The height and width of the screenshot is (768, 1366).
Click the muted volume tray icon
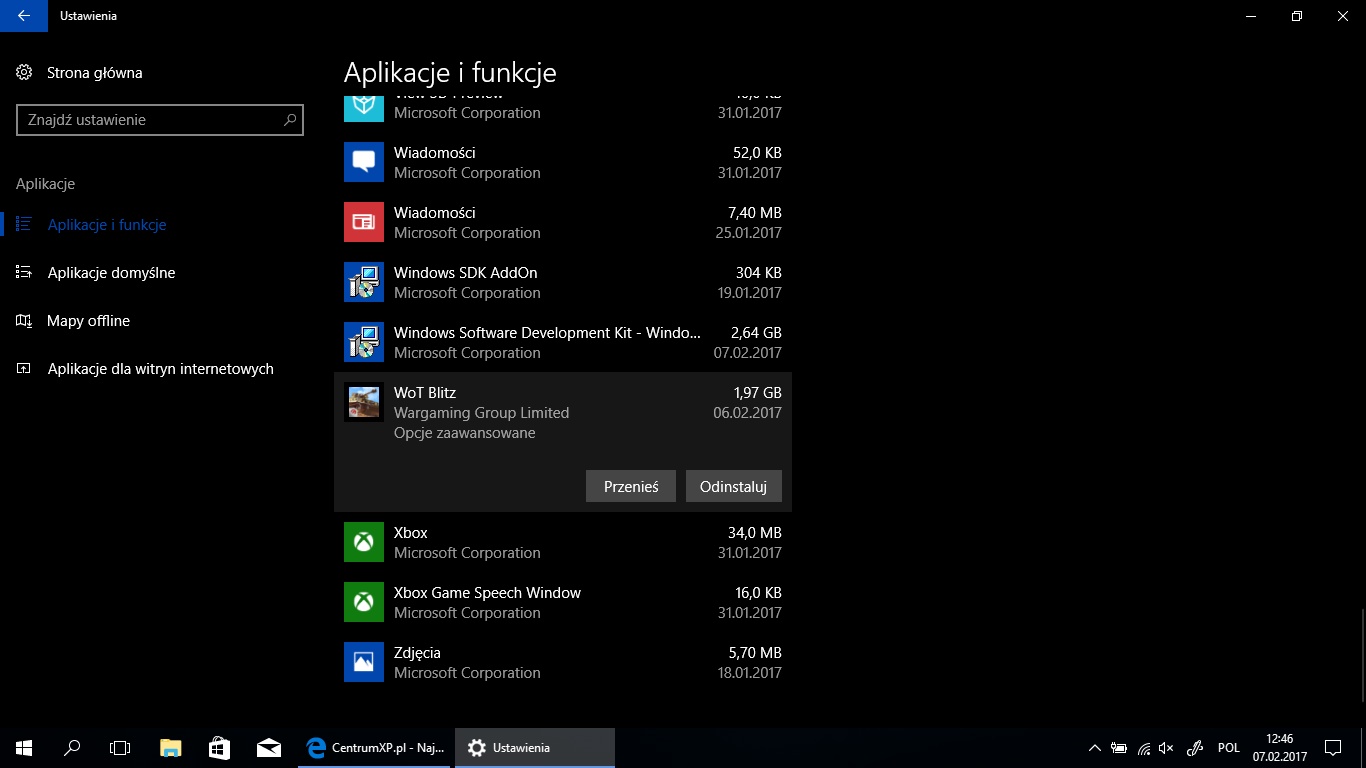coord(1167,748)
